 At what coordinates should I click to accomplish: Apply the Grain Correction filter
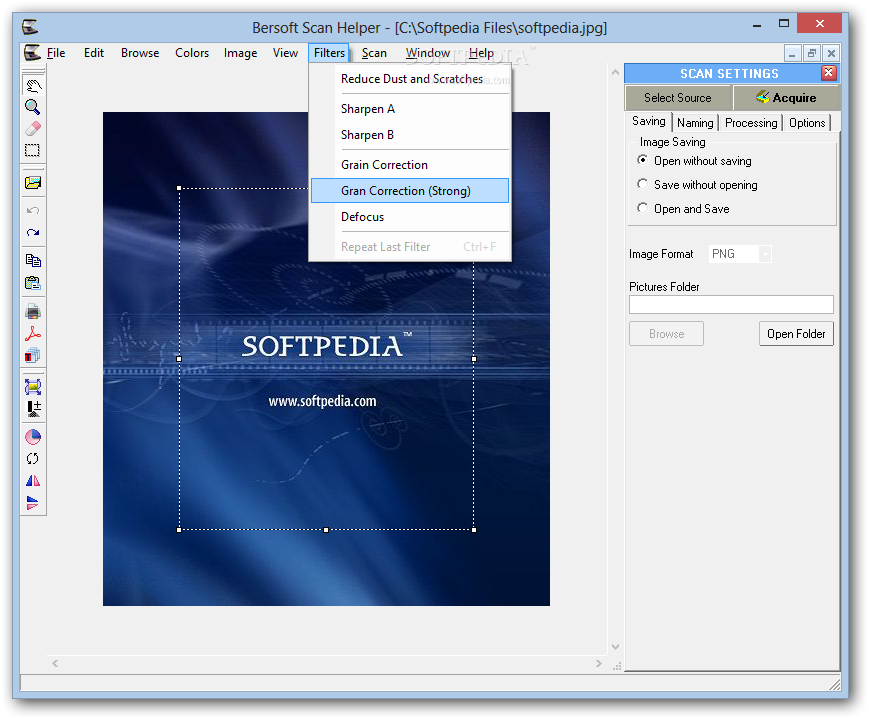(410, 165)
